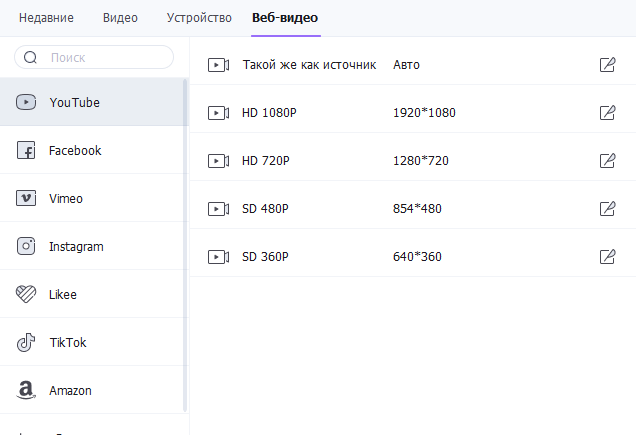Select Likee label in platform list
The height and width of the screenshot is (435, 636).
pyautogui.click(x=63, y=295)
